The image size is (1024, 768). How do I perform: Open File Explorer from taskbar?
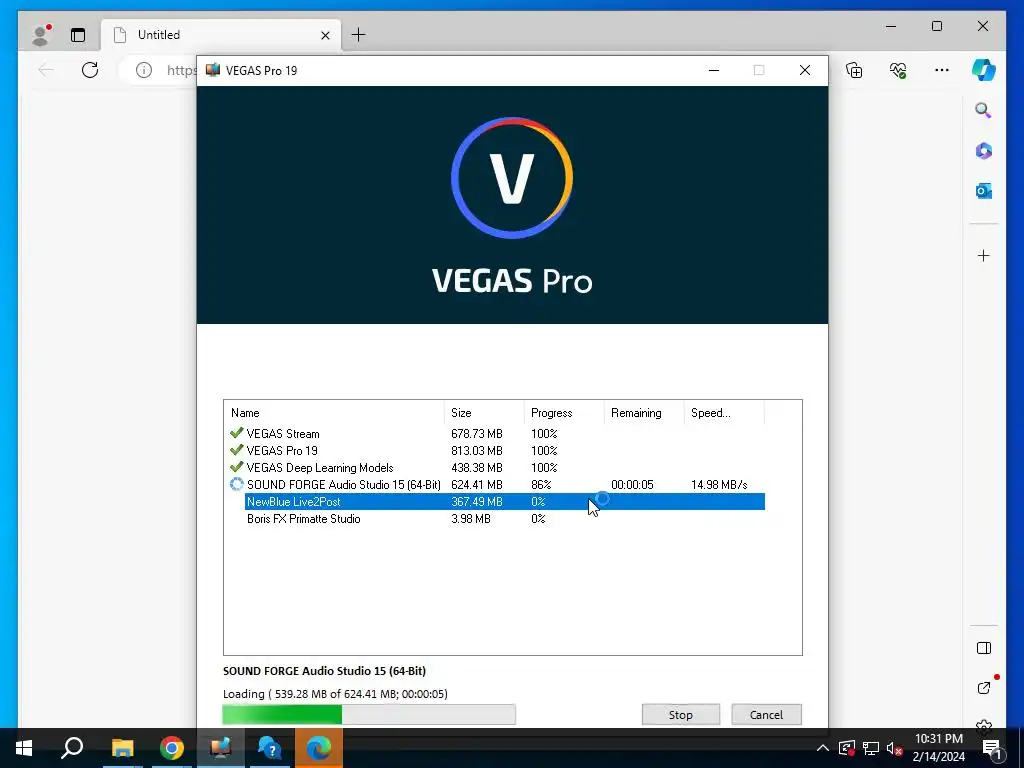pyautogui.click(x=122, y=748)
